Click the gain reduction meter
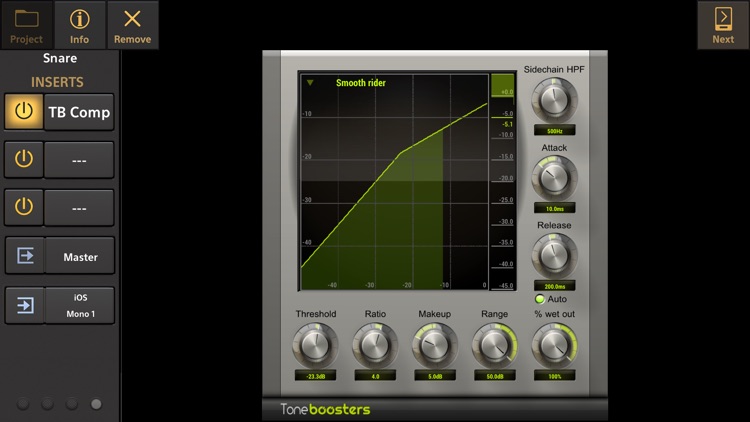The height and width of the screenshot is (422, 750). tap(503, 182)
